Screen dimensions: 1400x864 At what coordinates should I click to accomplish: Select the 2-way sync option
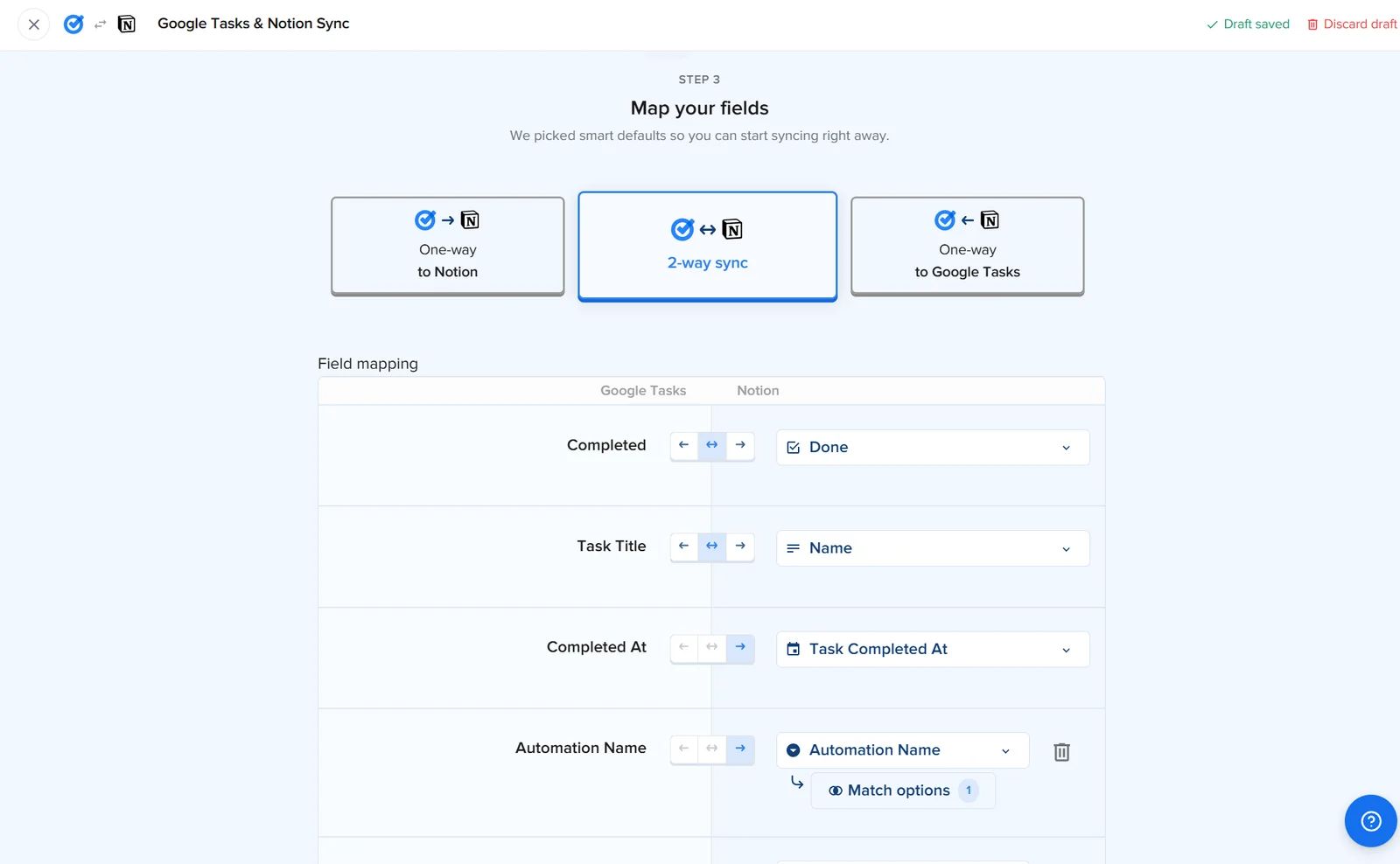pos(707,246)
